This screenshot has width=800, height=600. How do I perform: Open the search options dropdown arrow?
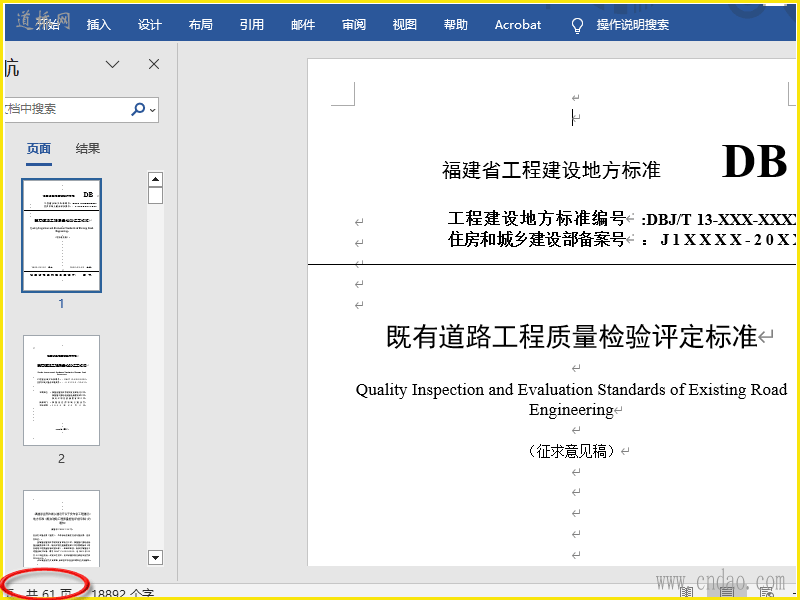click(153, 110)
